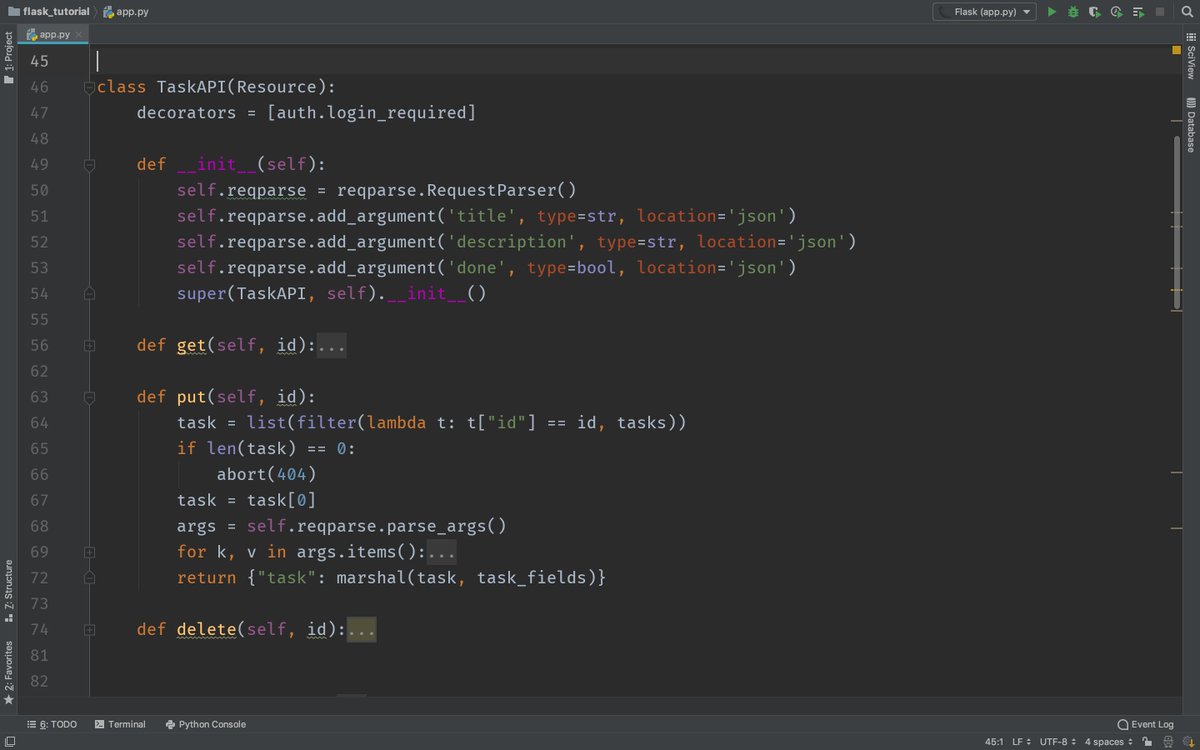Screen dimensions: 1200x750
Task: Expand the folded get method at line 56
Action: pos(89,345)
